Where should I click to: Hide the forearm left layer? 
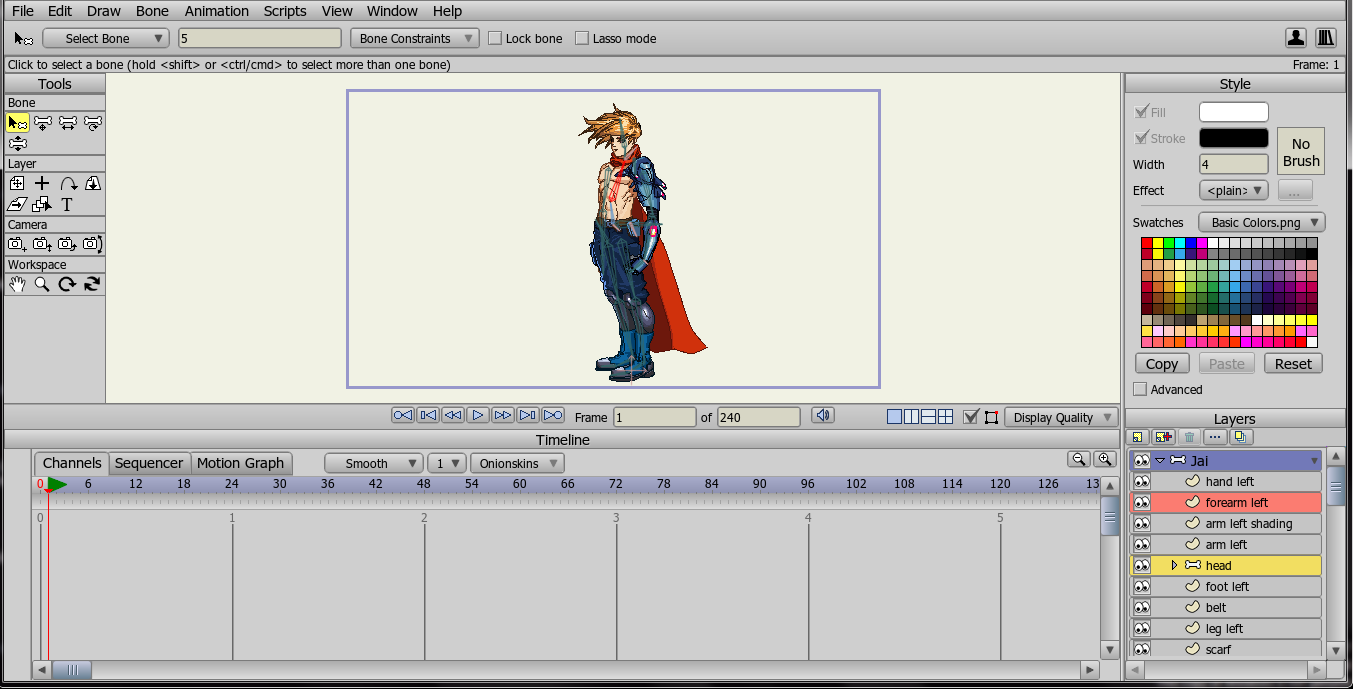1141,502
